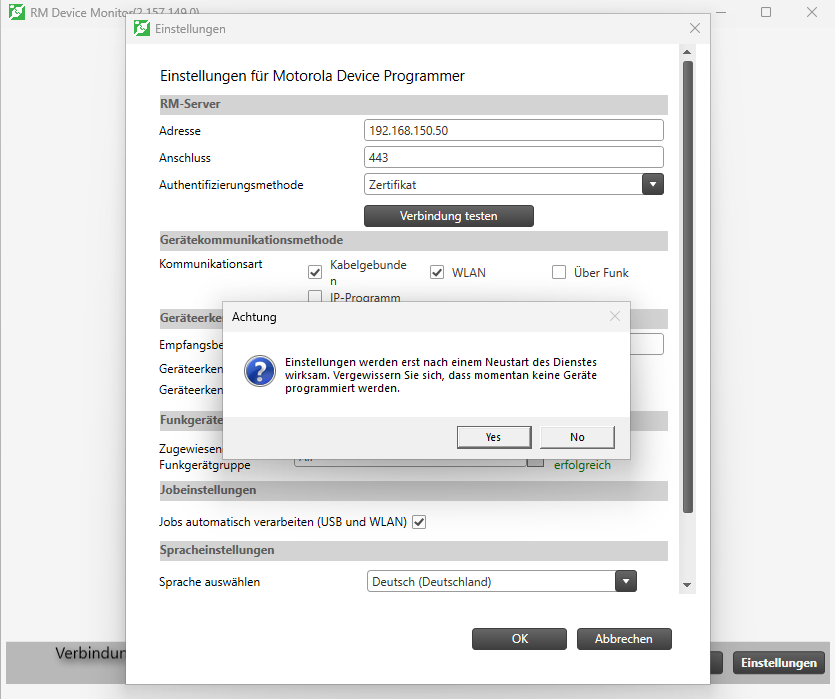This screenshot has width=835, height=699.
Task: Expand the Sprache auswählen dropdown
Action: click(626, 581)
